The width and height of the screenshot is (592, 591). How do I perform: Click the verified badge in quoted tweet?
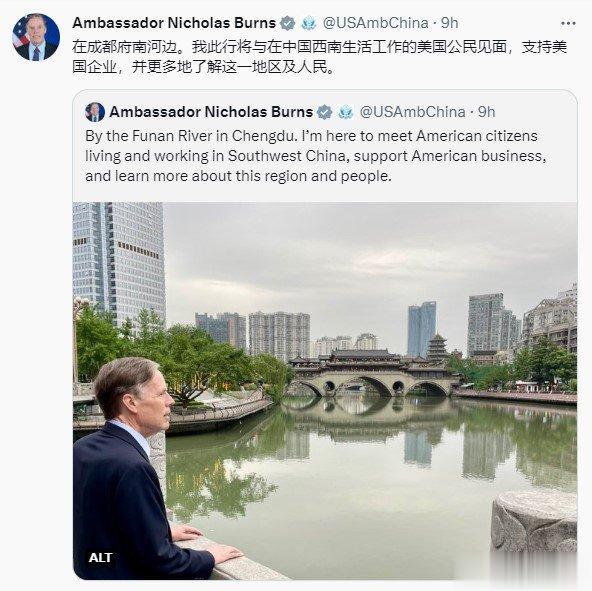[x=324, y=112]
